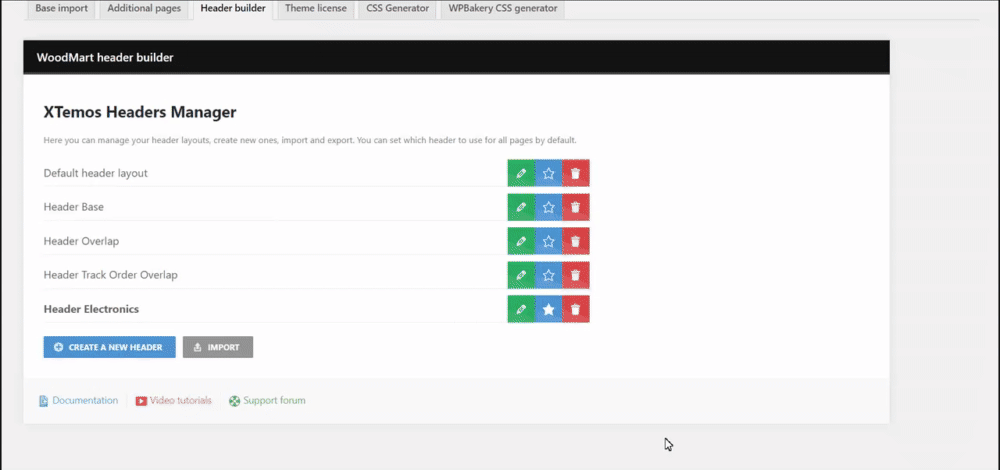Edit Header Electronics with pencil icon

521,309
